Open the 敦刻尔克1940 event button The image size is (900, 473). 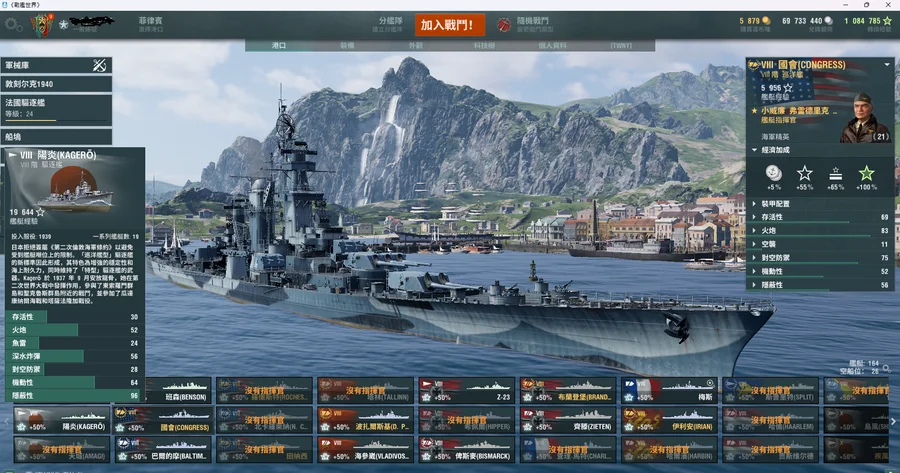click(56, 84)
